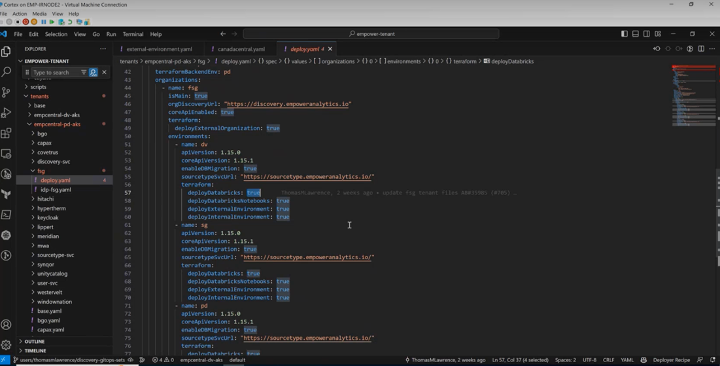The image size is (720, 366).
Task: Expand the OUTLINE section
Action: pos(34,341)
